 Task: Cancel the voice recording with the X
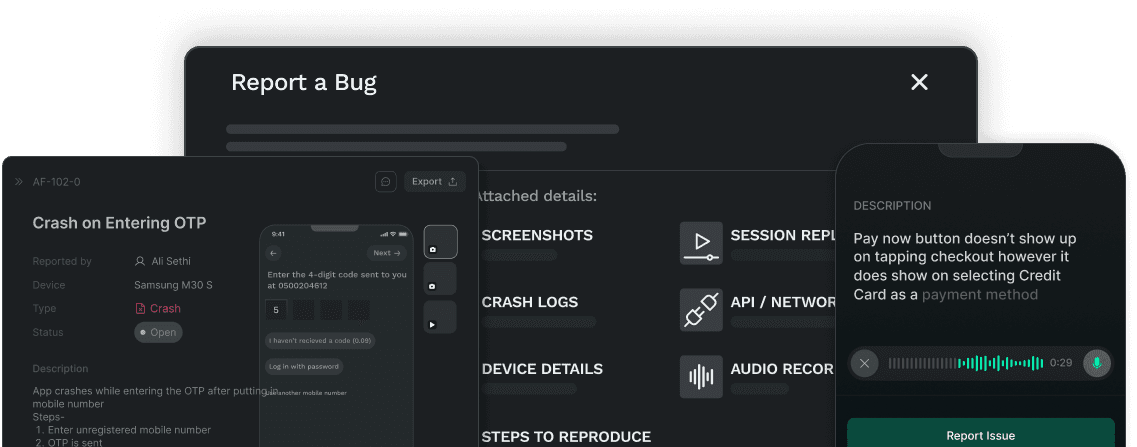pyautogui.click(x=864, y=363)
